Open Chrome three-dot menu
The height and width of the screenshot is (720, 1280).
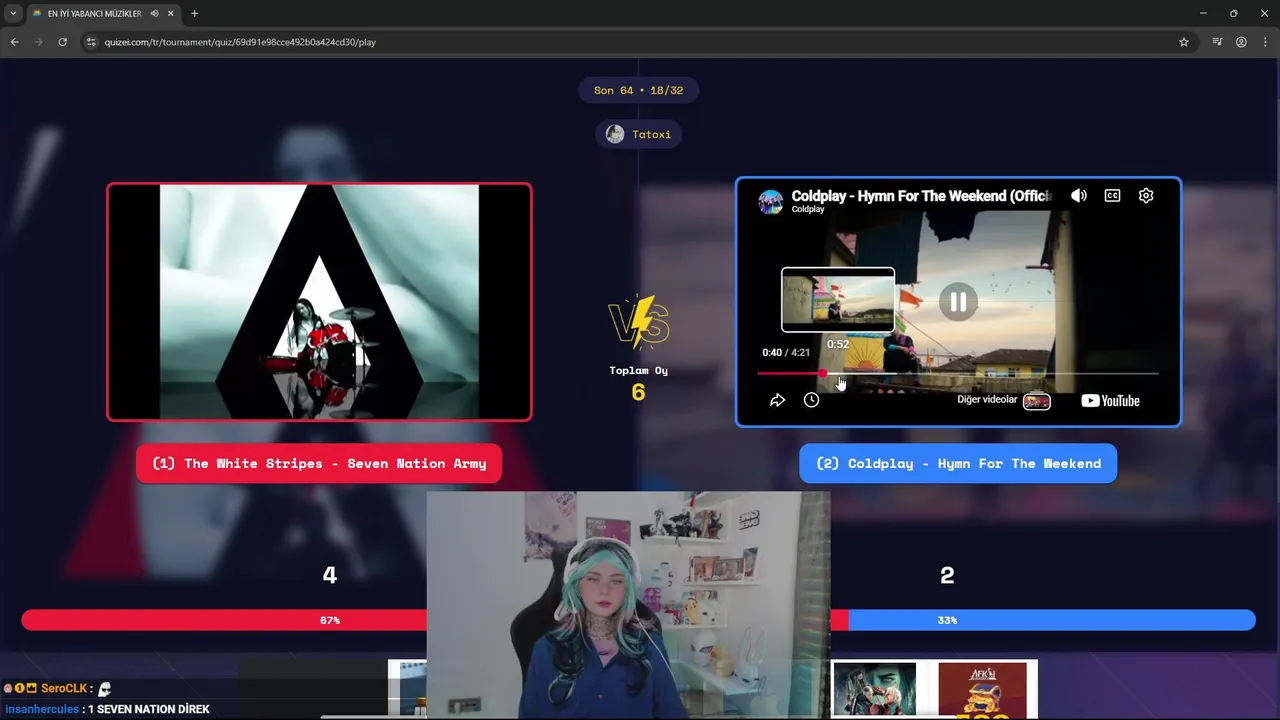1265,42
